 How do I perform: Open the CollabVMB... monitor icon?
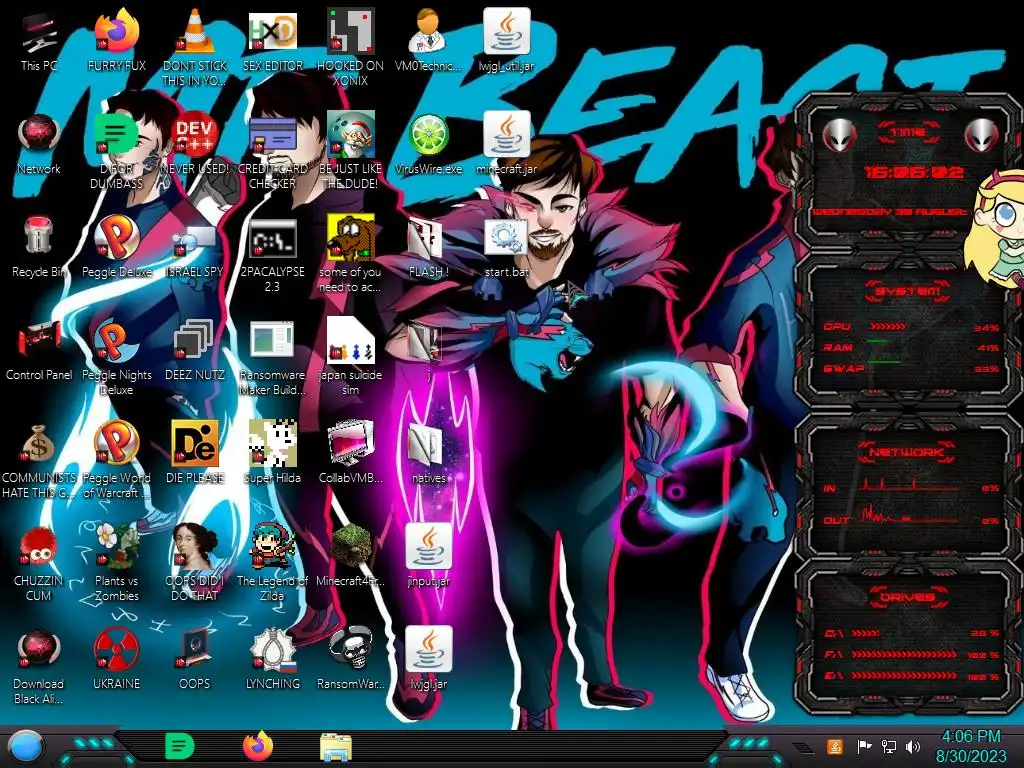350,453
